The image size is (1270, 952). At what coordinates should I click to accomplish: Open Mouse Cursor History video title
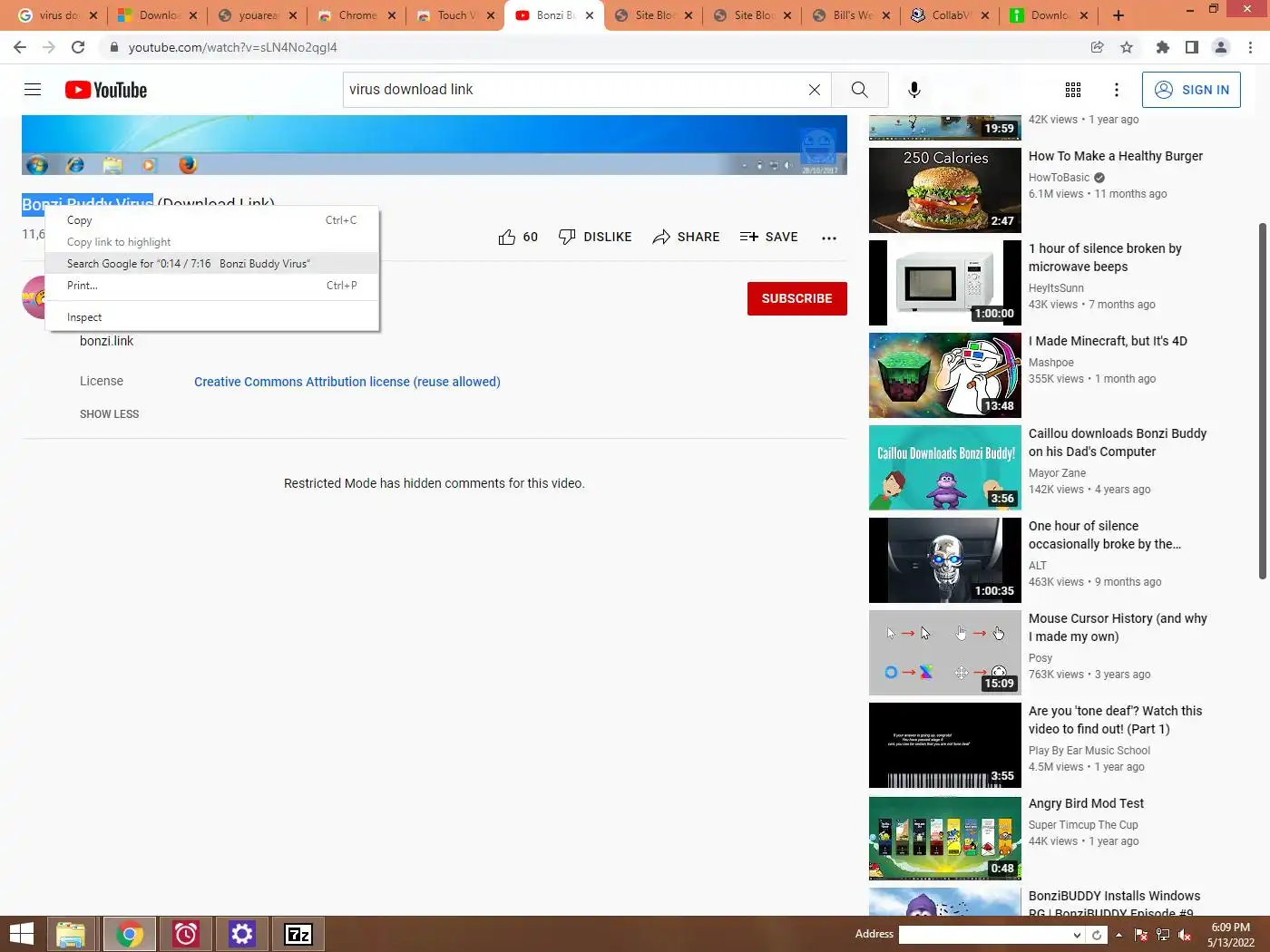tap(1118, 627)
